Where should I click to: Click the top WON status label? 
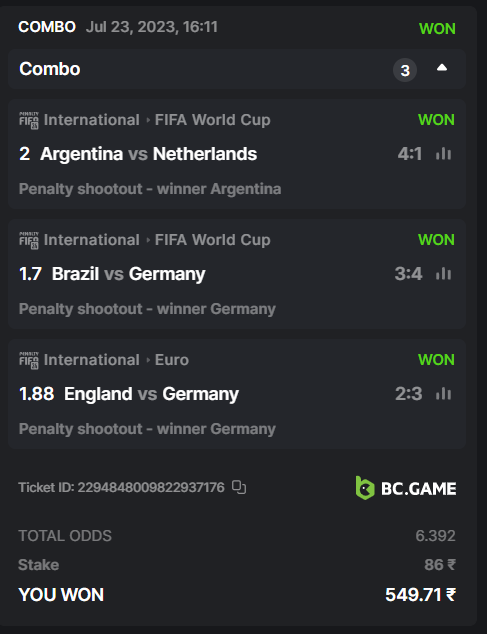437,29
